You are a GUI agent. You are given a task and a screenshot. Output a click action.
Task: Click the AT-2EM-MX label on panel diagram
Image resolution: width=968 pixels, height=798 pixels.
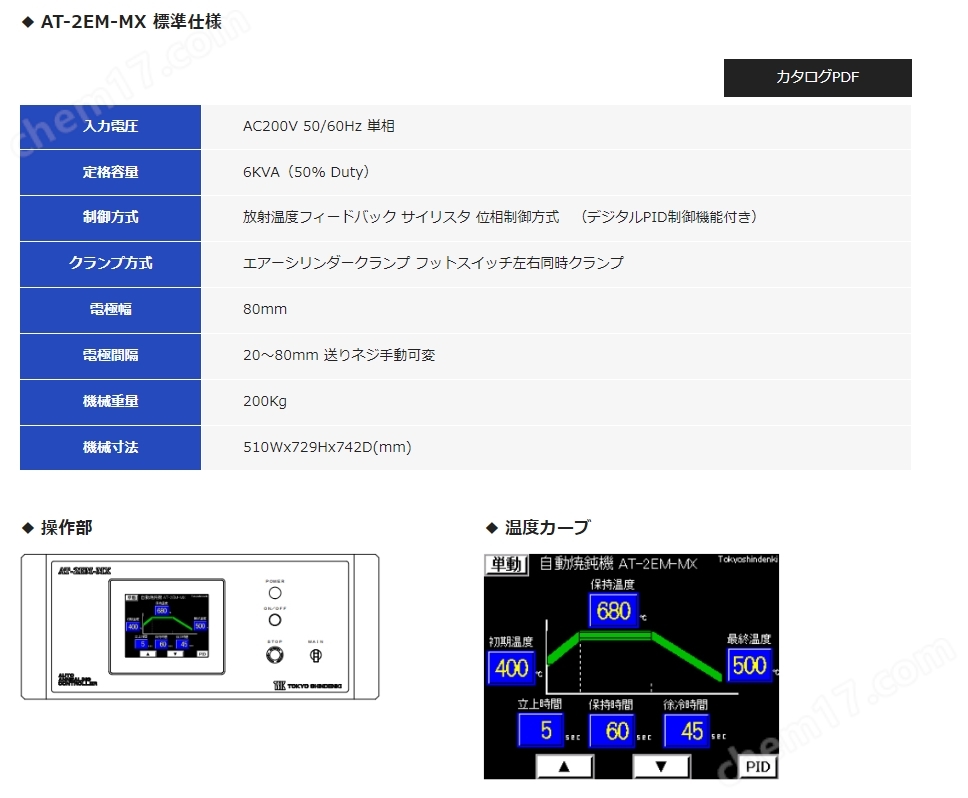point(85,571)
